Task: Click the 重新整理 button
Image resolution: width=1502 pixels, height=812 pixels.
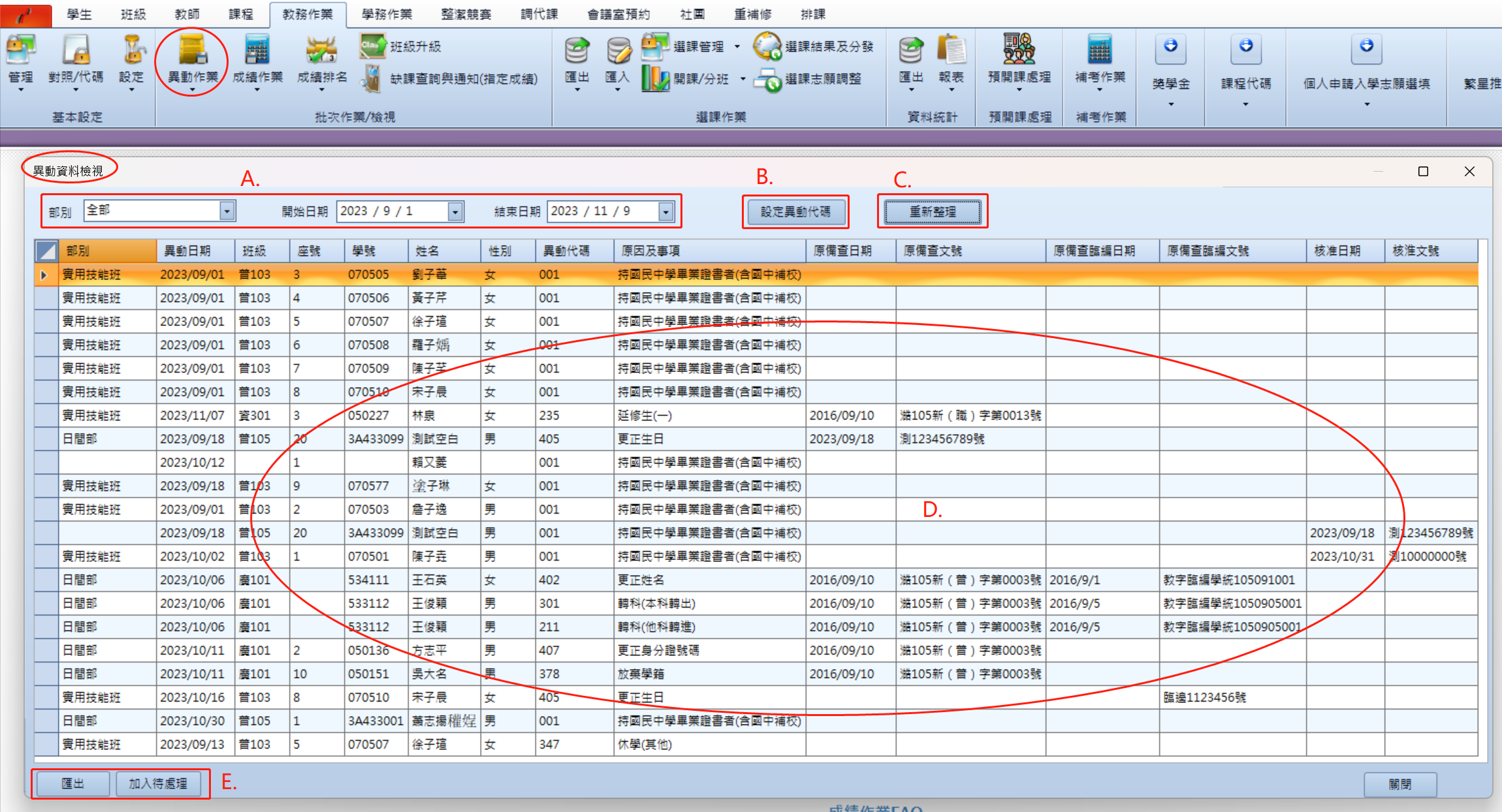Action: (933, 211)
